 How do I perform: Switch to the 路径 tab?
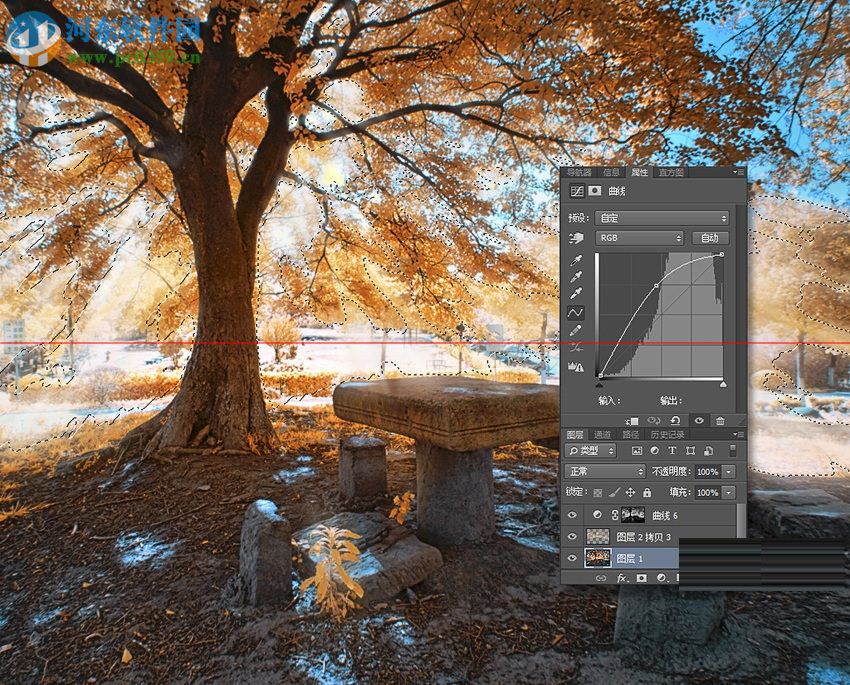[x=630, y=435]
